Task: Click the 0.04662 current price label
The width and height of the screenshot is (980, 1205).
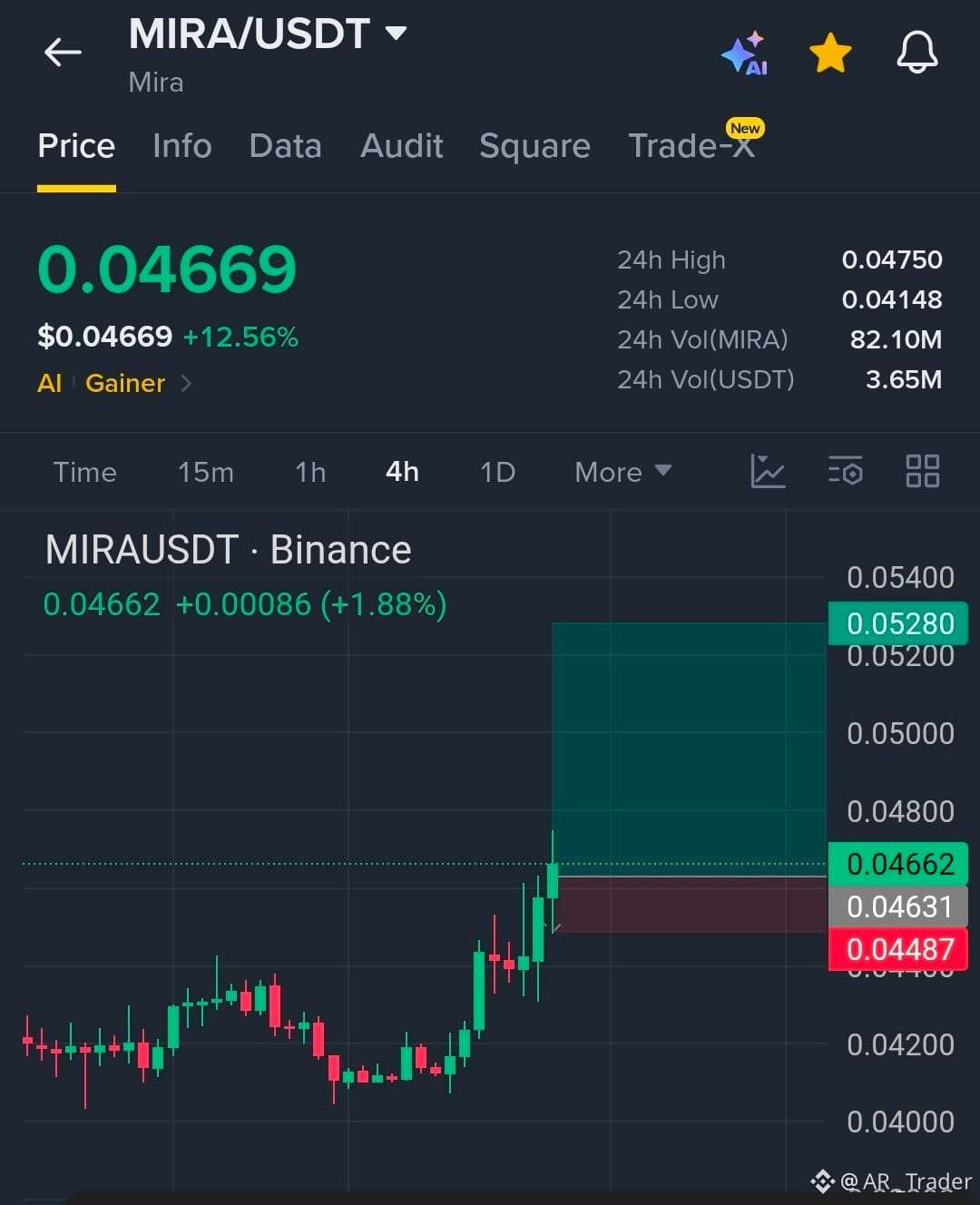Action: 898,864
